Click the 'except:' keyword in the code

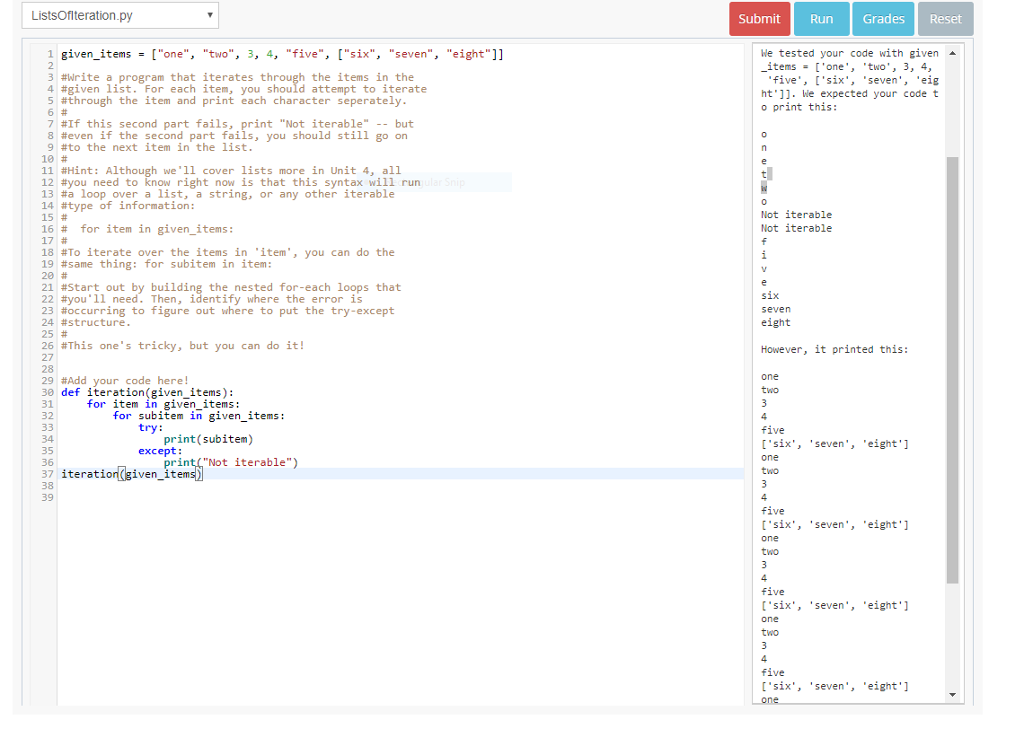(x=160, y=451)
